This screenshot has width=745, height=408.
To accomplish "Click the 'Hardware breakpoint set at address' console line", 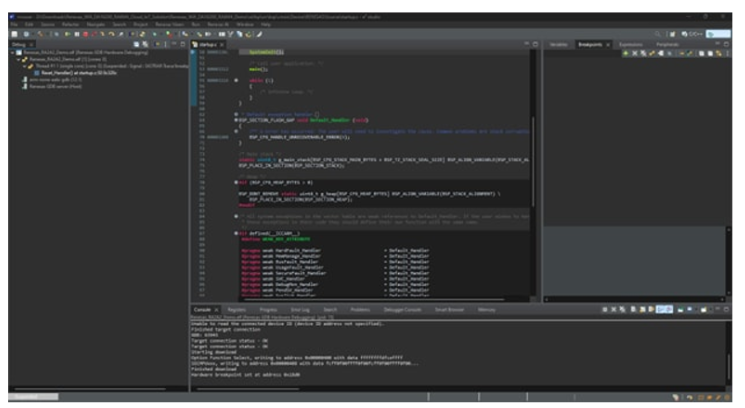I will (x=245, y=375).
